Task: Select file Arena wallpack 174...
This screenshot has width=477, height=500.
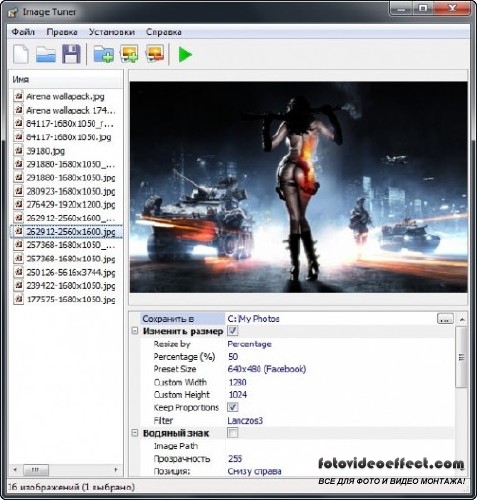Action: click(x=71, y=110)
